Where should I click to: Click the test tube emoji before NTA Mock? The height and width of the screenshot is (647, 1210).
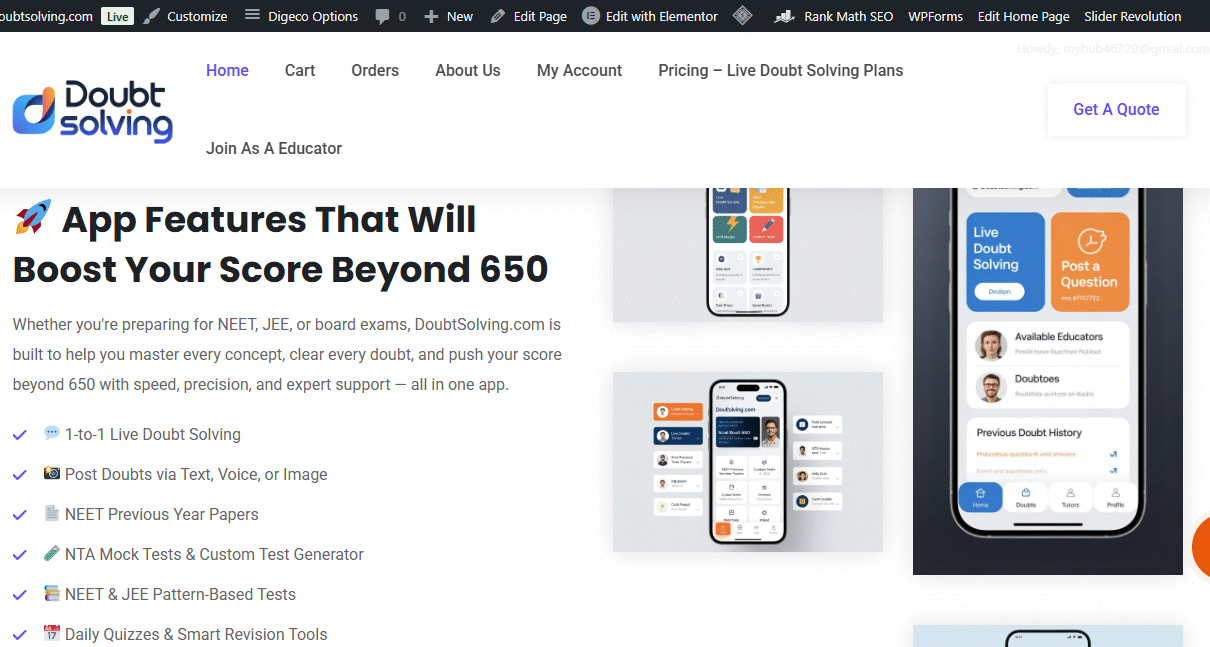[52, 553]
